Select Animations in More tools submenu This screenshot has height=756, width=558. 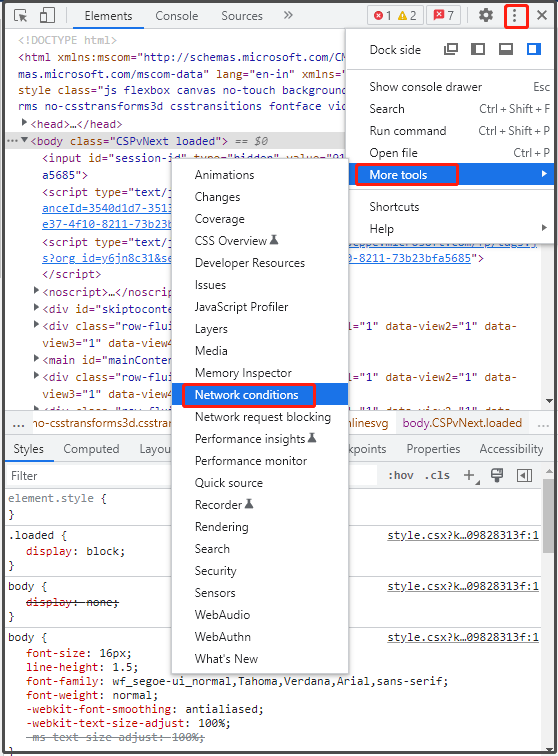(260, 175)
